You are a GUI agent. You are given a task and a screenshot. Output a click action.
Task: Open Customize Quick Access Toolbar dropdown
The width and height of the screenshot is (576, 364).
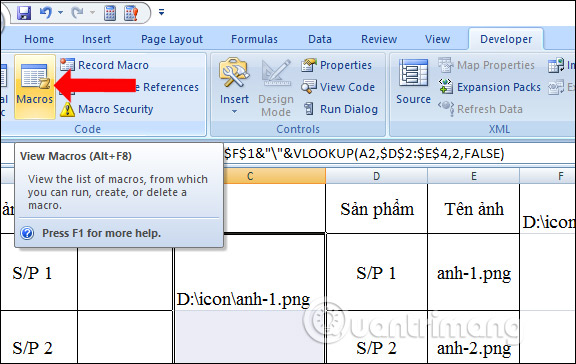(161, 12)
